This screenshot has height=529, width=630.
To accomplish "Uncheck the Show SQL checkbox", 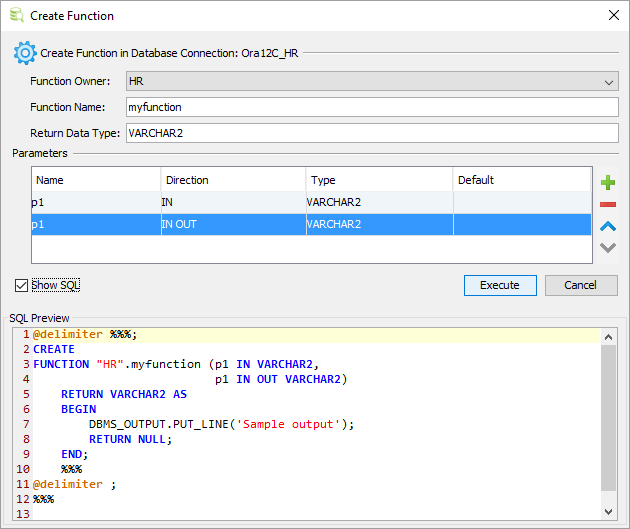I will pos(21,285).
